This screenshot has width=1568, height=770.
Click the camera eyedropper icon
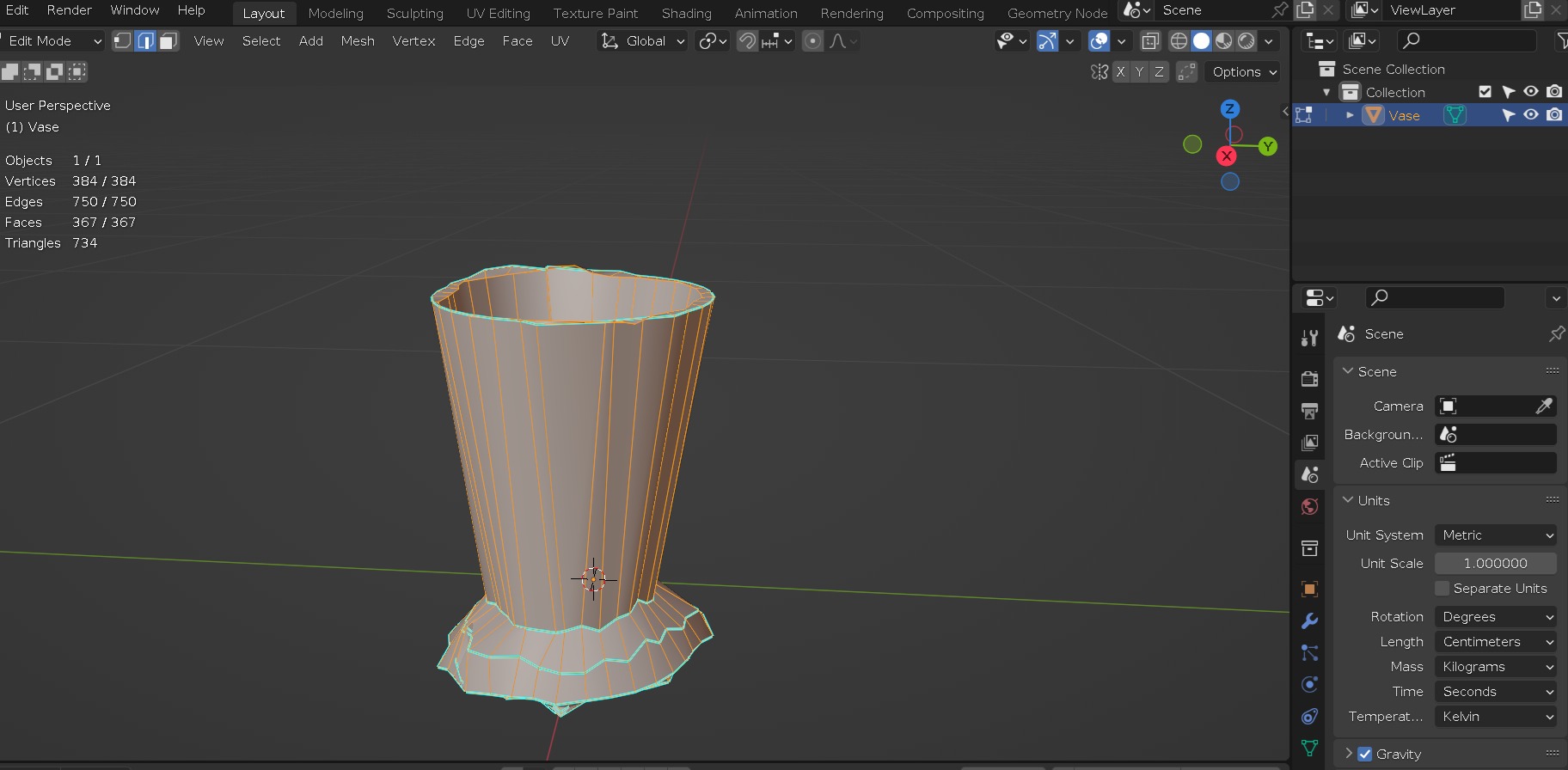pos(1544,406)
